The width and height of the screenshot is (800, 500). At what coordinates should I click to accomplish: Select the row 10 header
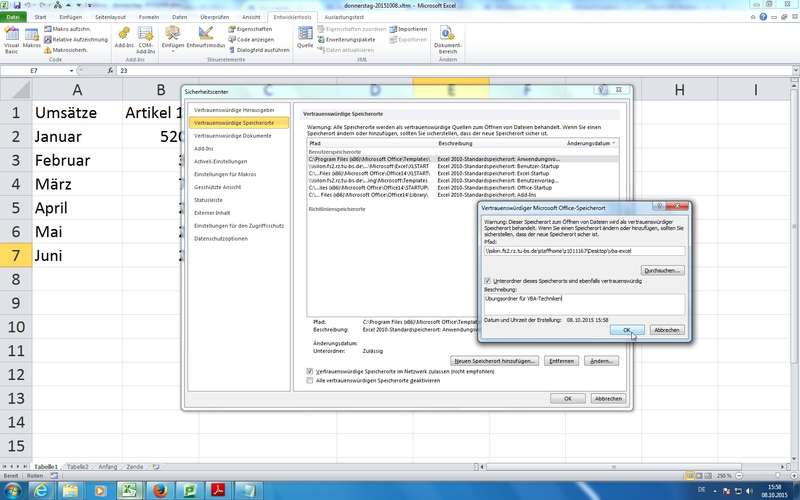[x=16, y=327]
